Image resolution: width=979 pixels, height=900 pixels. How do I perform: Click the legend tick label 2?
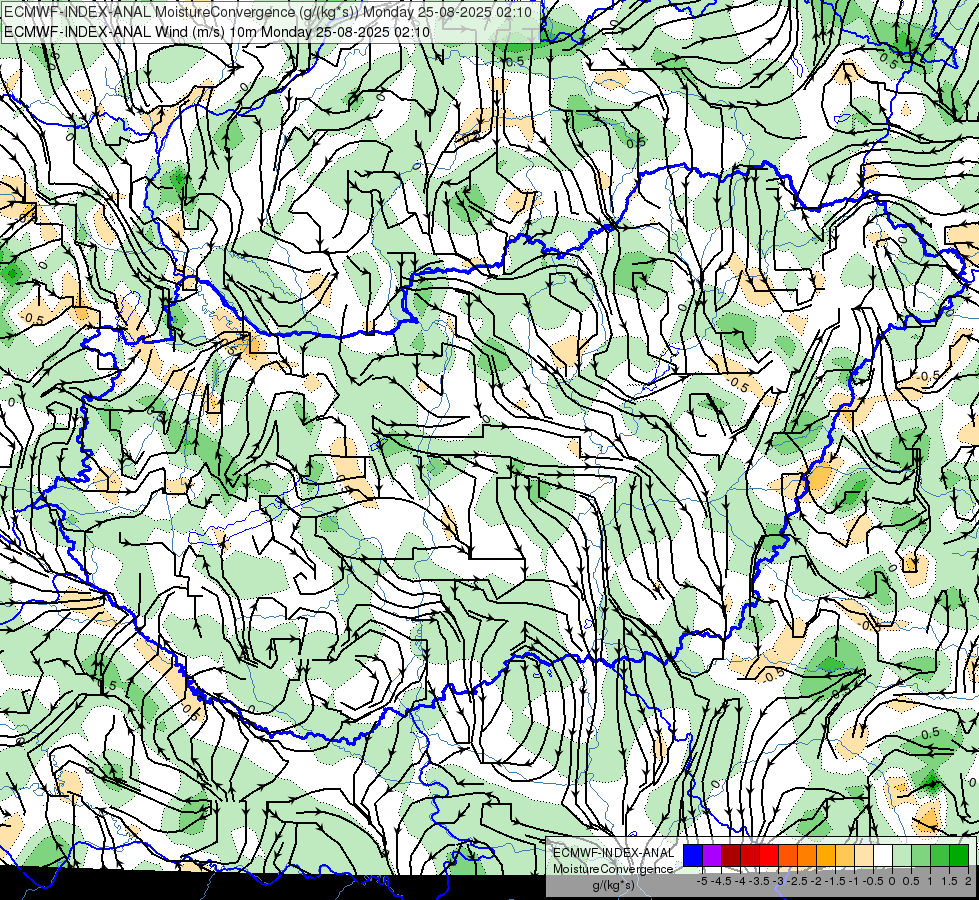click(x=968, y=881)
